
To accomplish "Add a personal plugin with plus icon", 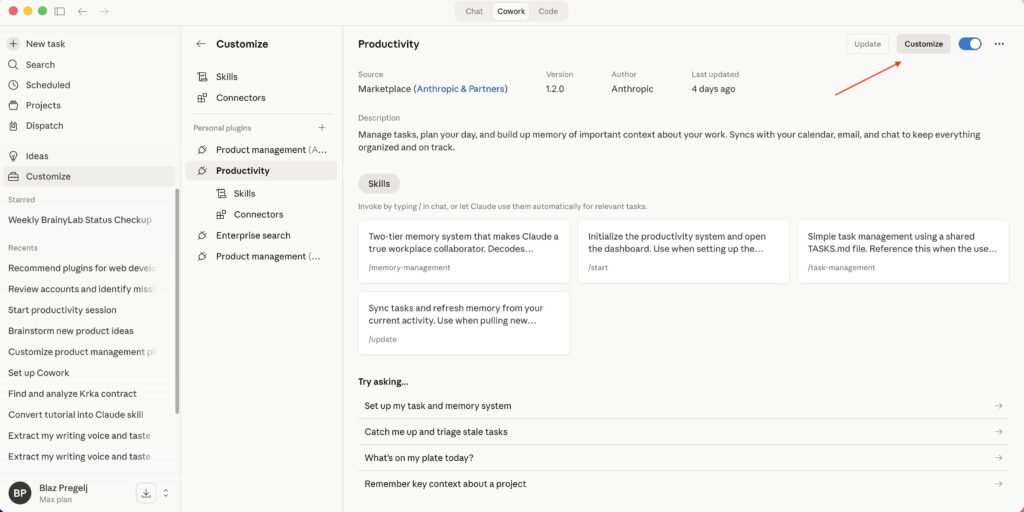I will tap(322, 128).
